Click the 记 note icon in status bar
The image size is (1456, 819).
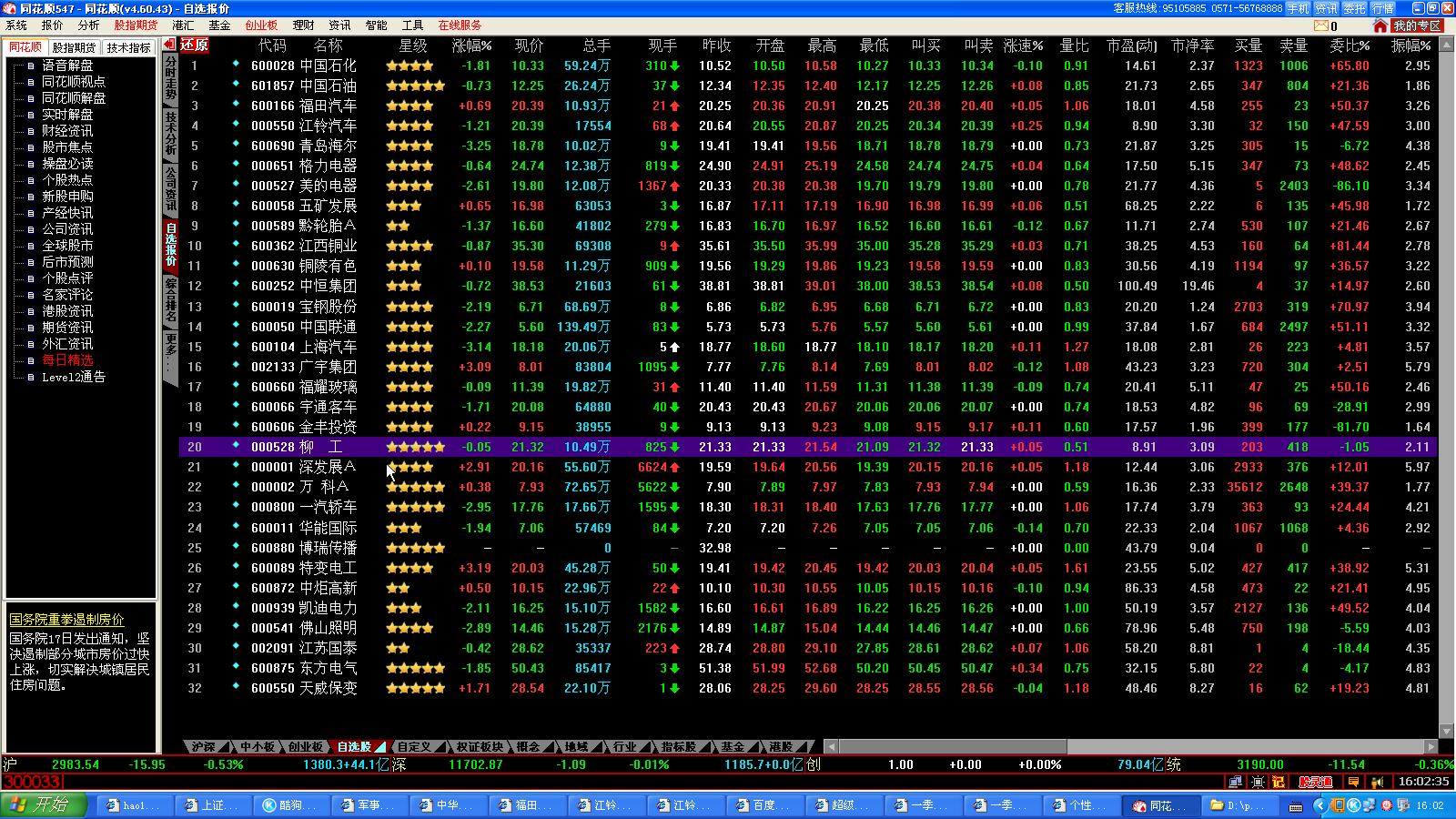point(1279,782)
